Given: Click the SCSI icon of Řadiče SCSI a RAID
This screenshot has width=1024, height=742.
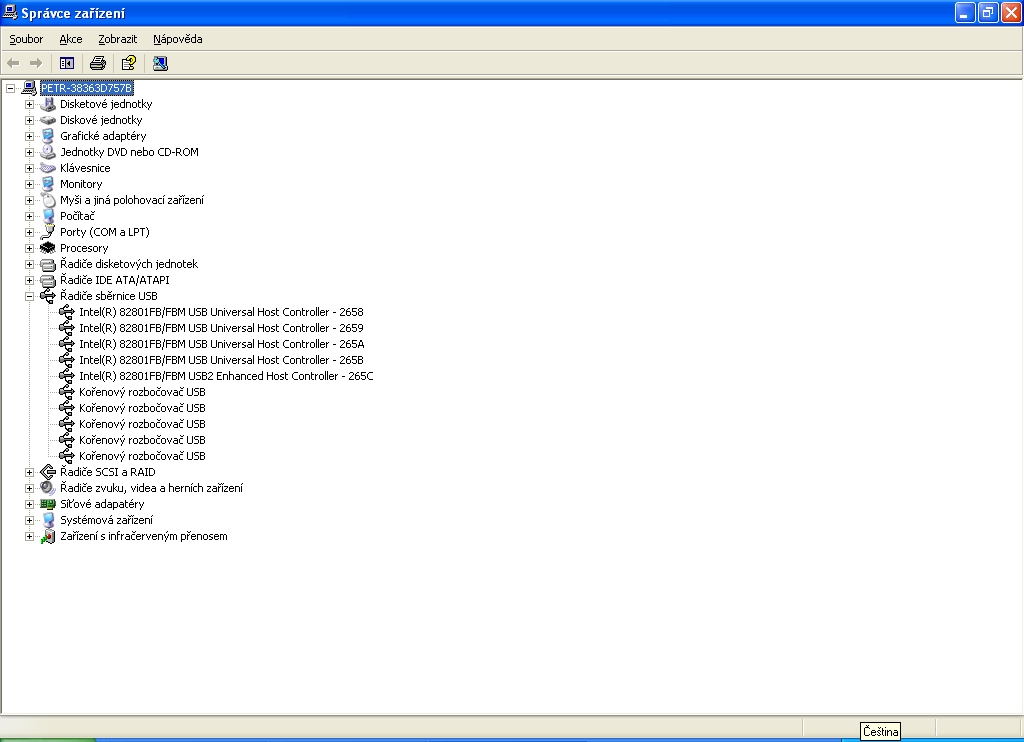Looking at the screenshot, I should [48, 472].
